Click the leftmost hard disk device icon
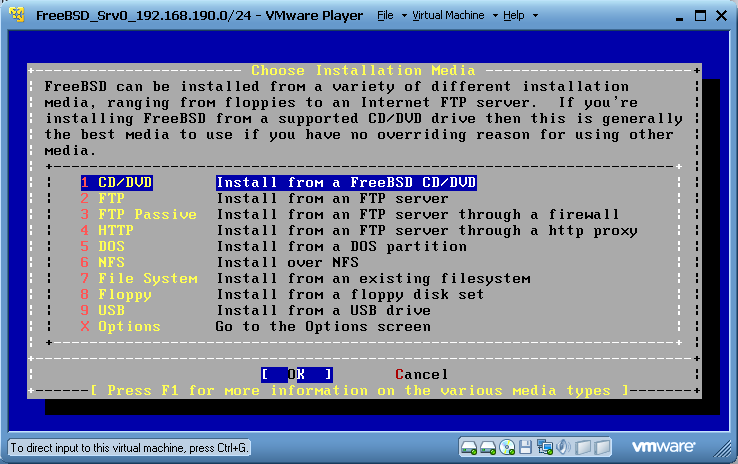Viewport: 738px width, 464px height. 469,447
